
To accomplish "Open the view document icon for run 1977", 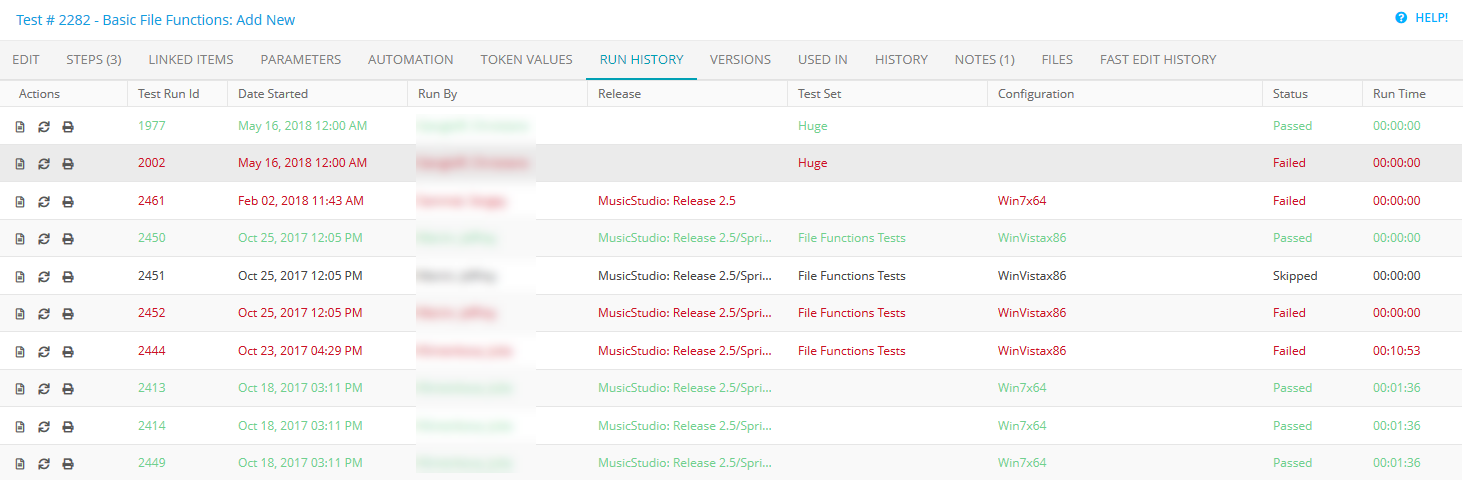I will click(x=20, y=127).
